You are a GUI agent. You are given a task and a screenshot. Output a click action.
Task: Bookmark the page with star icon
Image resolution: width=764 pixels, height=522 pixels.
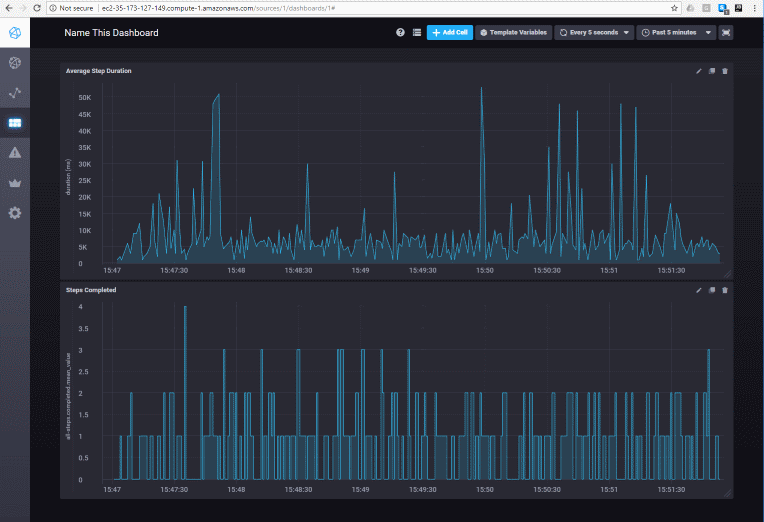click(674, 8)
